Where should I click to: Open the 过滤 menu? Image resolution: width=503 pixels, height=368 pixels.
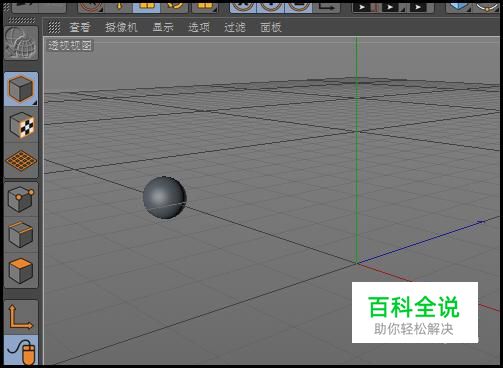click(235, 27)
